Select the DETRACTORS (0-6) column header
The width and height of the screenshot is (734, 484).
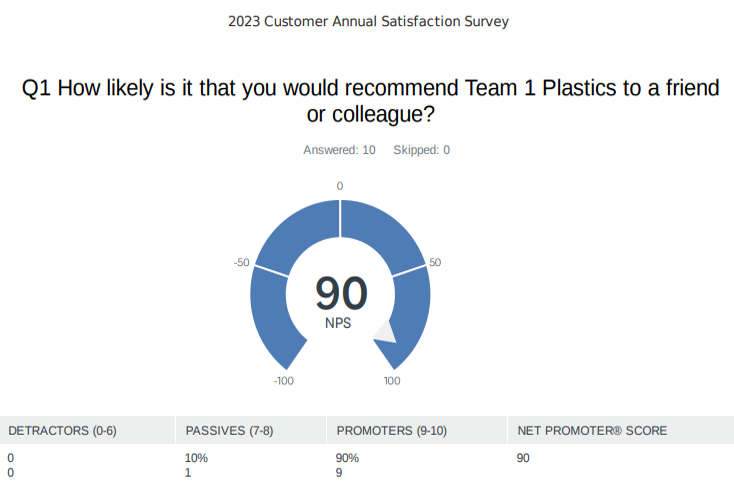coord(62,431)
